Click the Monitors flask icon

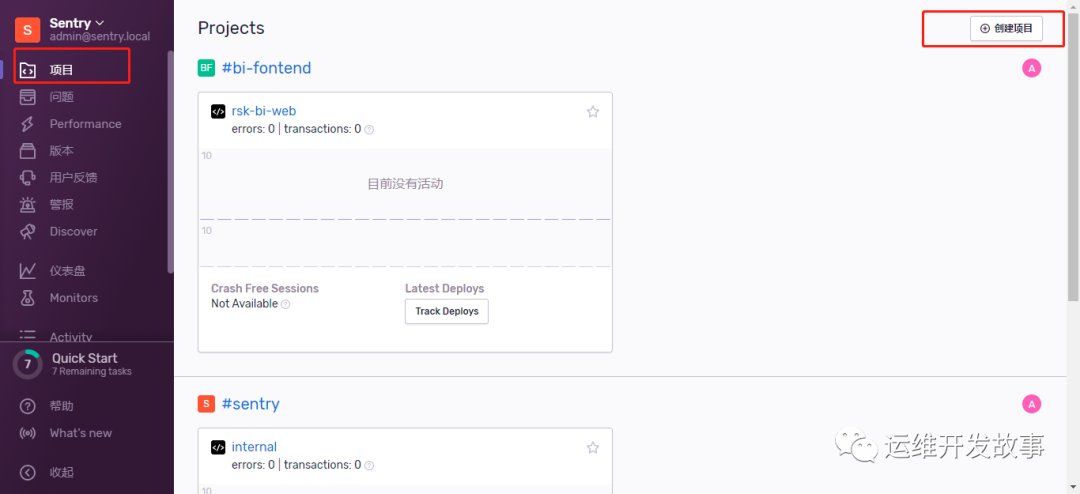point(28,298)
